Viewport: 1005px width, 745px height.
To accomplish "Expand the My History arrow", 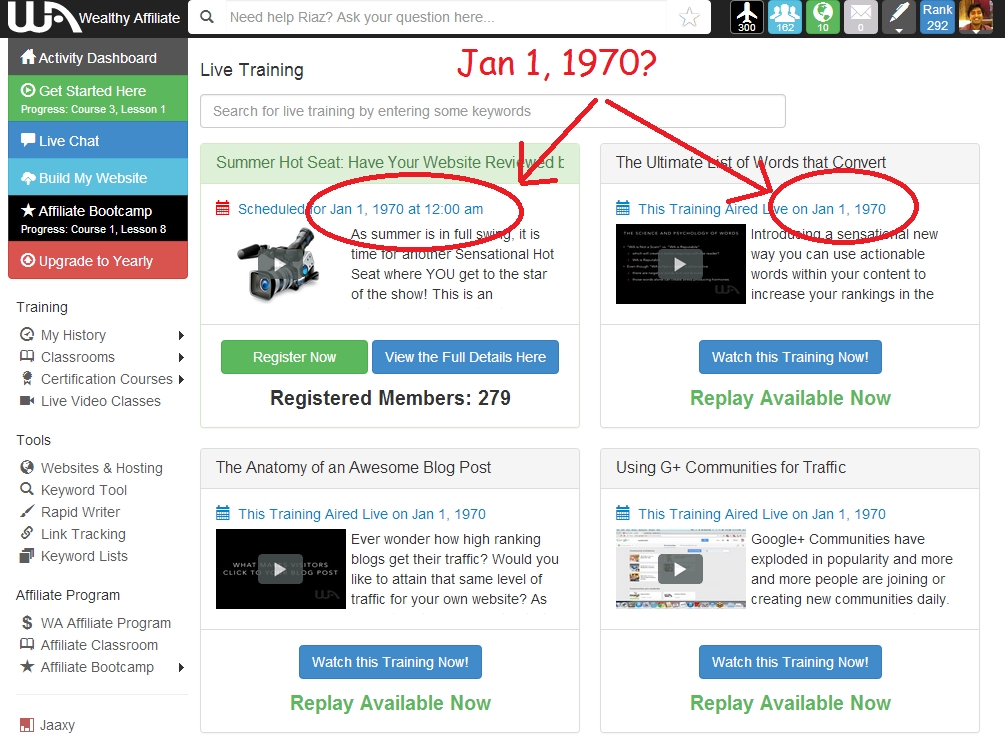I will tap(181, 335).
